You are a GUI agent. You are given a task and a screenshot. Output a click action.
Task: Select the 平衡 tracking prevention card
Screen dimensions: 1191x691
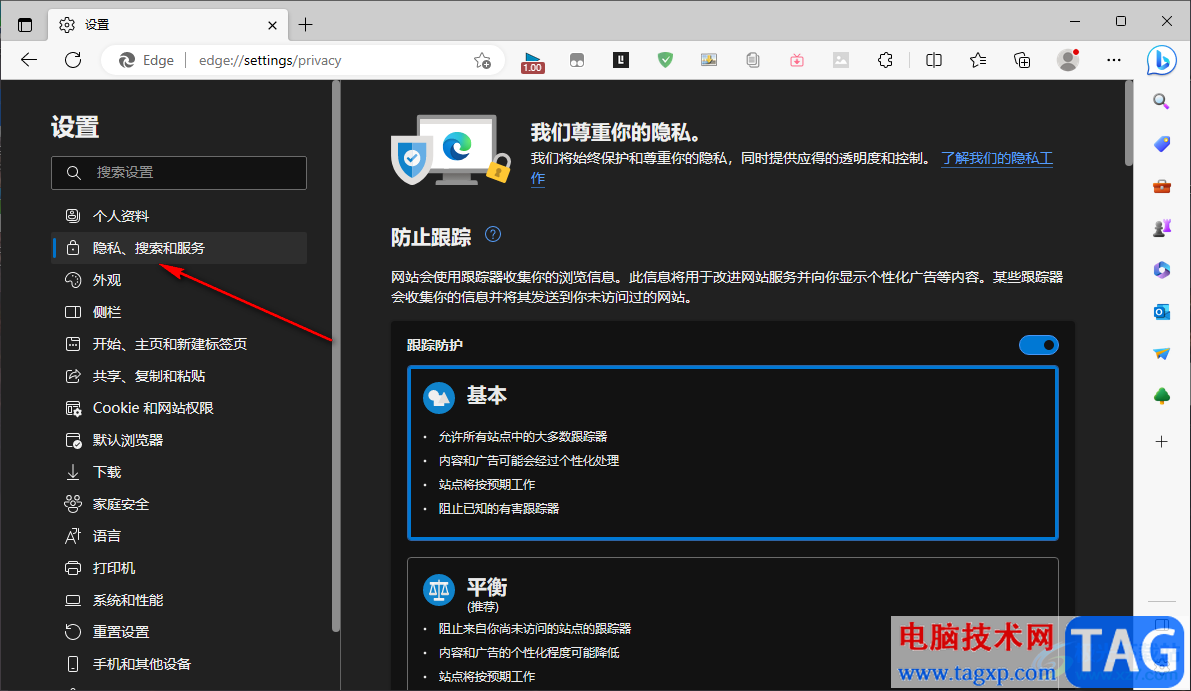(x=733, y=624)
